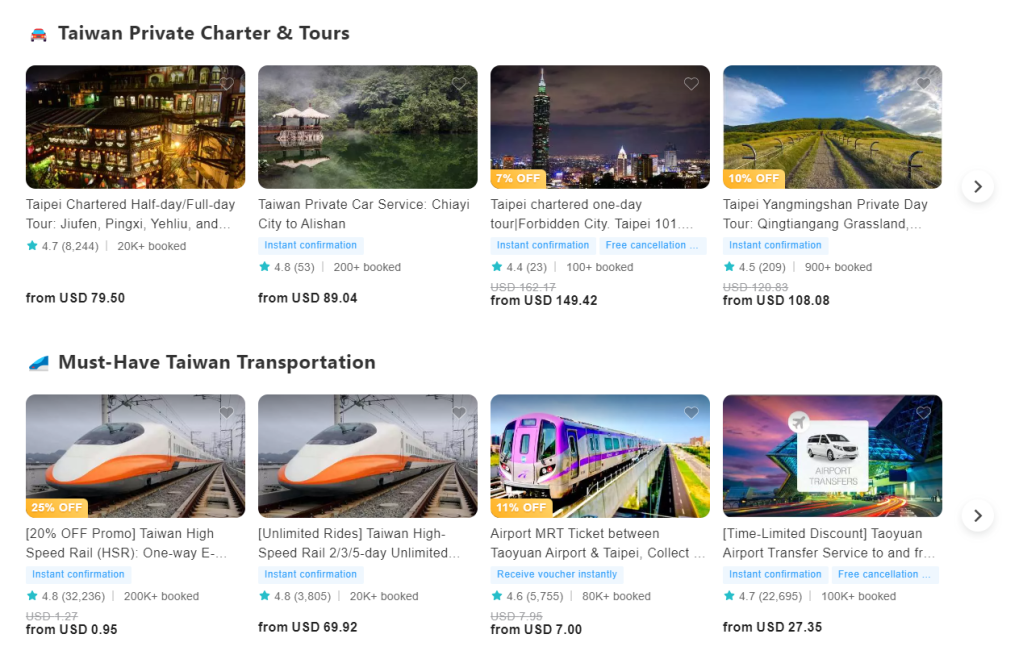The image size is (1023, 655).
Task: Click Free cancellation tag on Taipei 101 tour
Action: pos(653,245)
